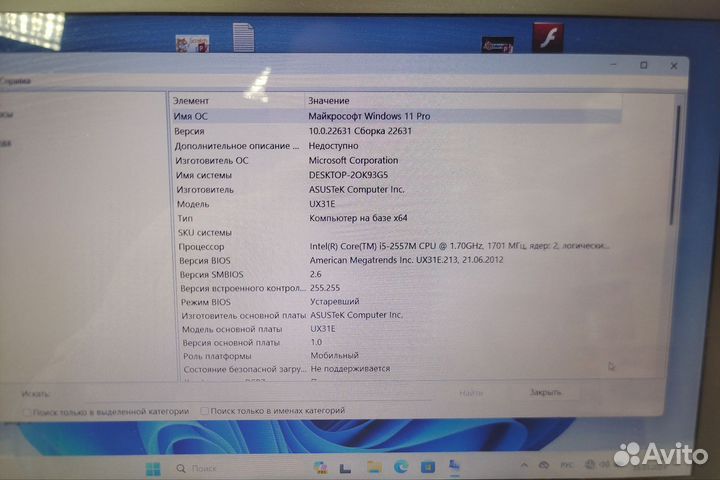This screenshot has width=720, height=480.
Task: Open Microsoft Store icon on taskbar
Action: coord(428,467)
